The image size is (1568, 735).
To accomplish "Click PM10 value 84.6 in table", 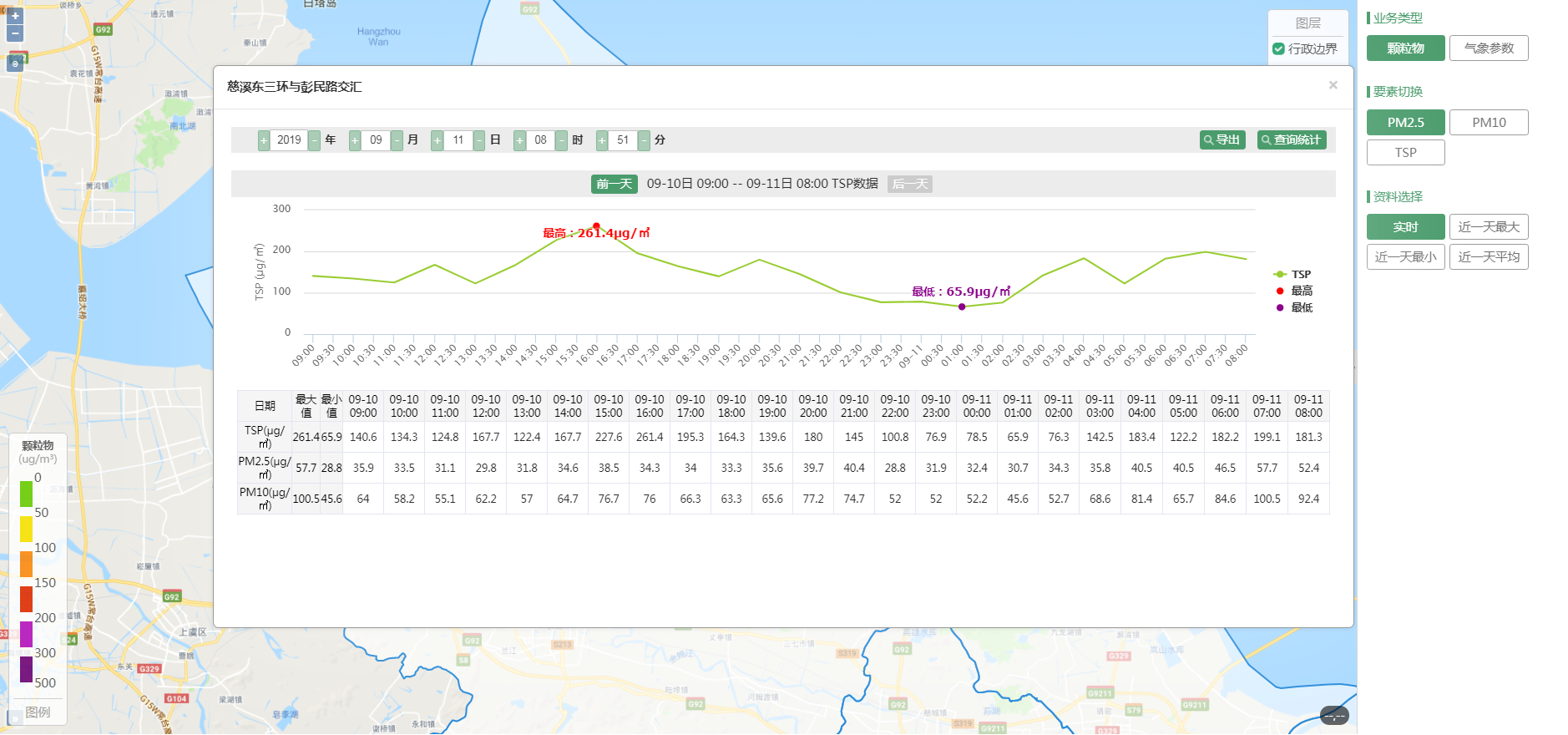I will click(x=1225, y=499).
